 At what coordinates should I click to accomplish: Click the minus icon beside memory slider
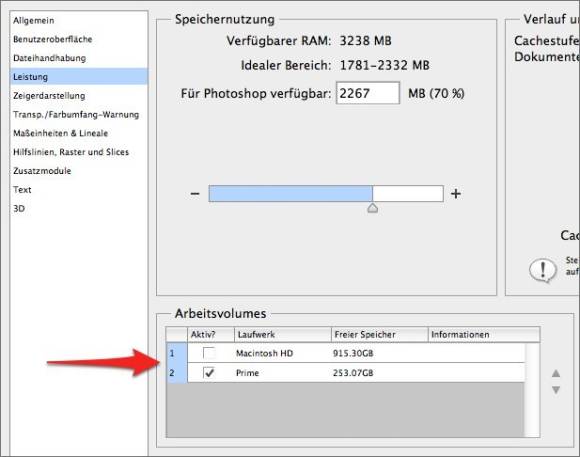click(x=195, y=194)
